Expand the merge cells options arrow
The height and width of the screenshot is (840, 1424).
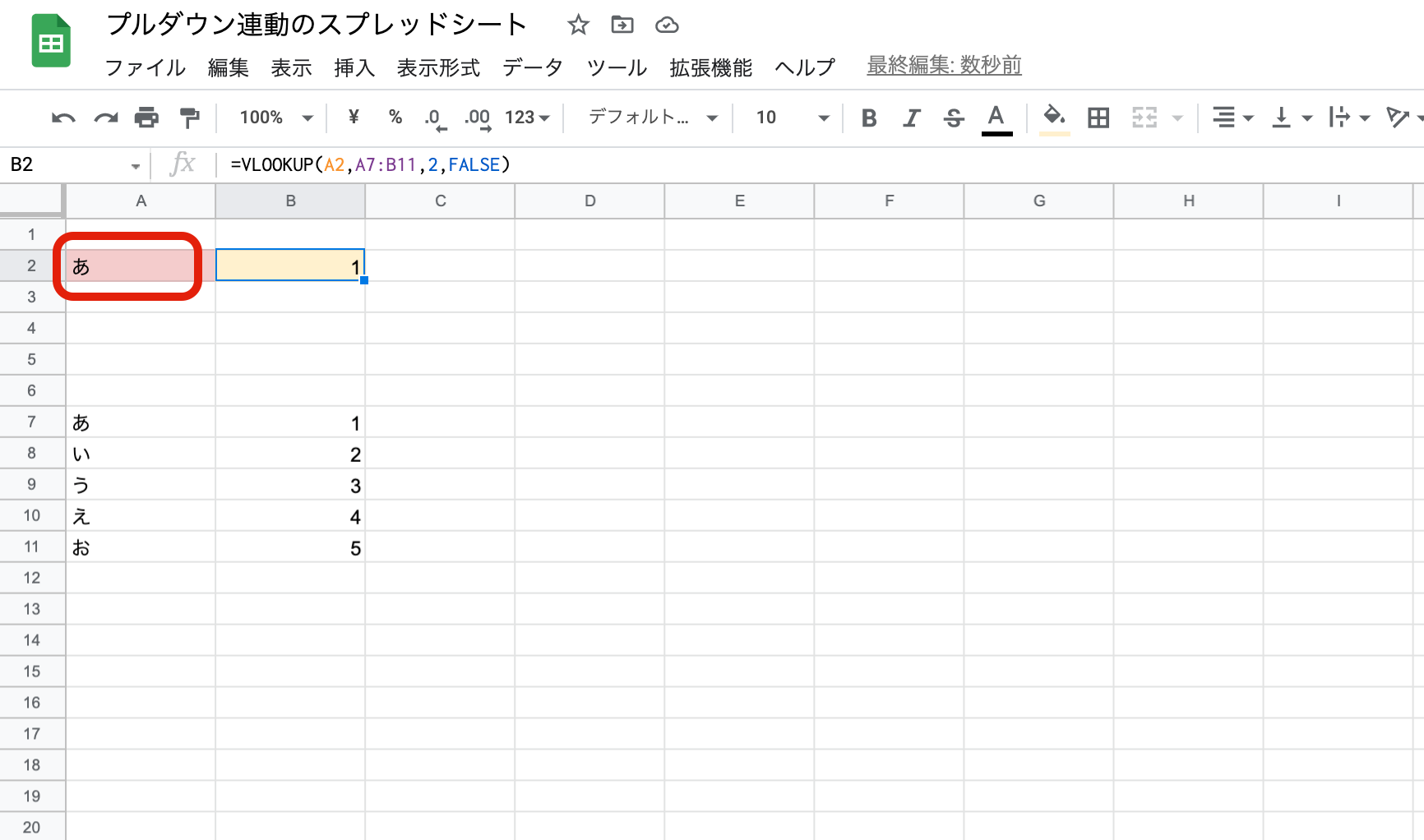[x=1177, y=118]
